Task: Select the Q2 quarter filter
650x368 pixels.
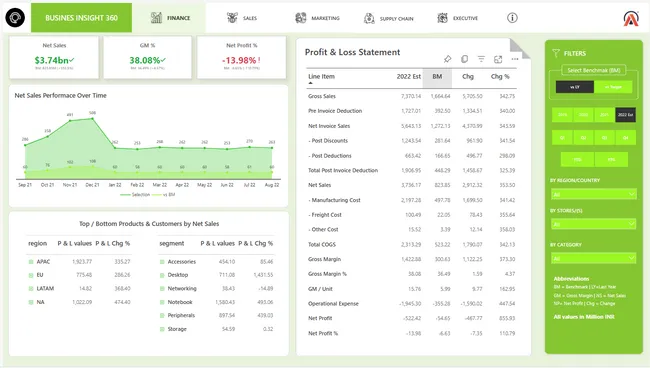Action: tap(583, 138)
